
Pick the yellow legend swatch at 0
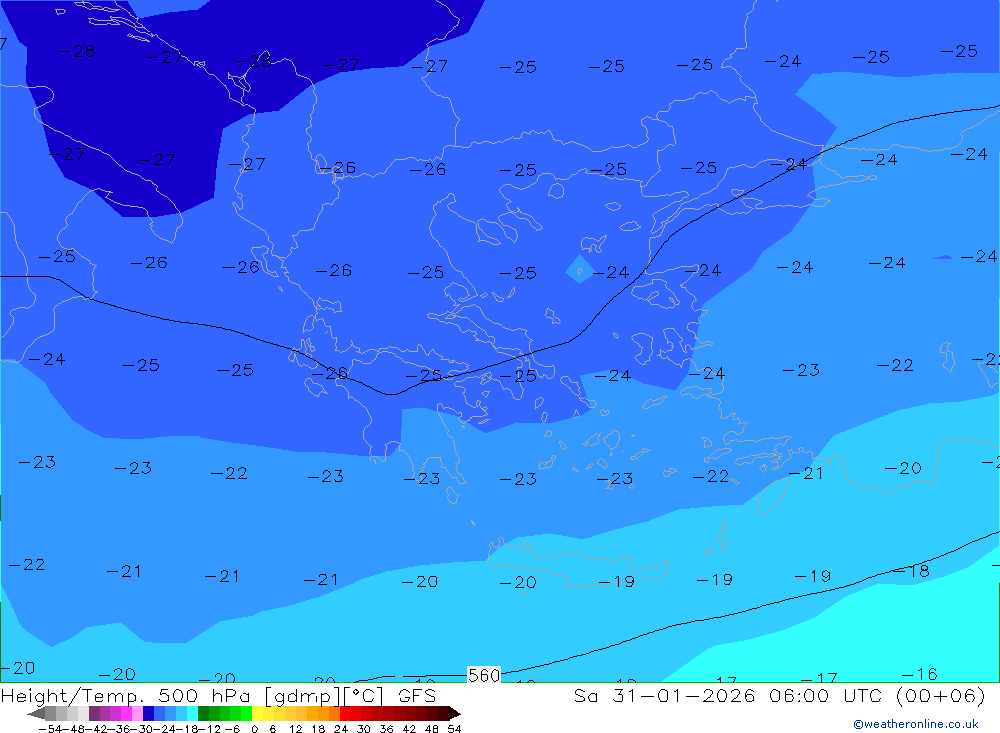pos(257,713)
